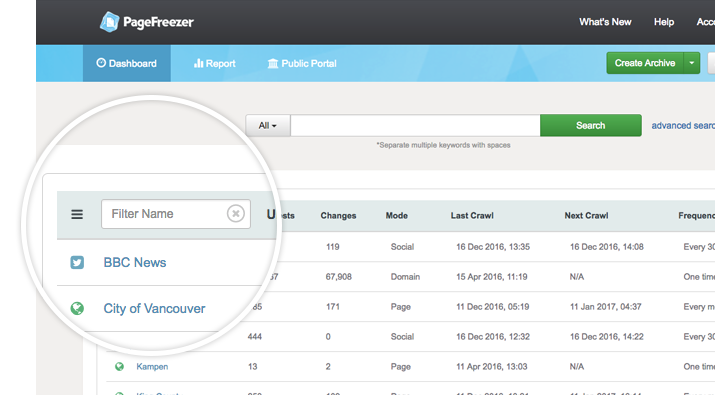The height and width of the screenshot is (407, 715).
Task: Open What's New in top menu
Action: pos(605,22)
